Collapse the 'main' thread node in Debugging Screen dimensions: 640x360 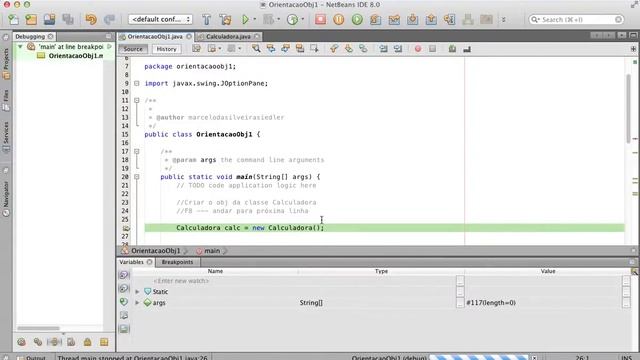(x=20, y=47)
